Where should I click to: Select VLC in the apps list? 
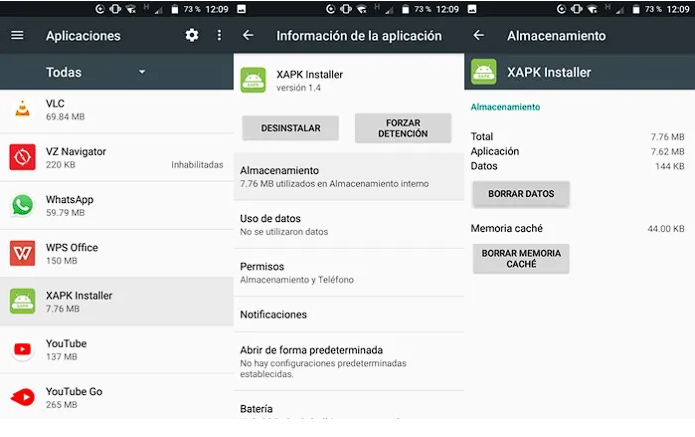117,110
